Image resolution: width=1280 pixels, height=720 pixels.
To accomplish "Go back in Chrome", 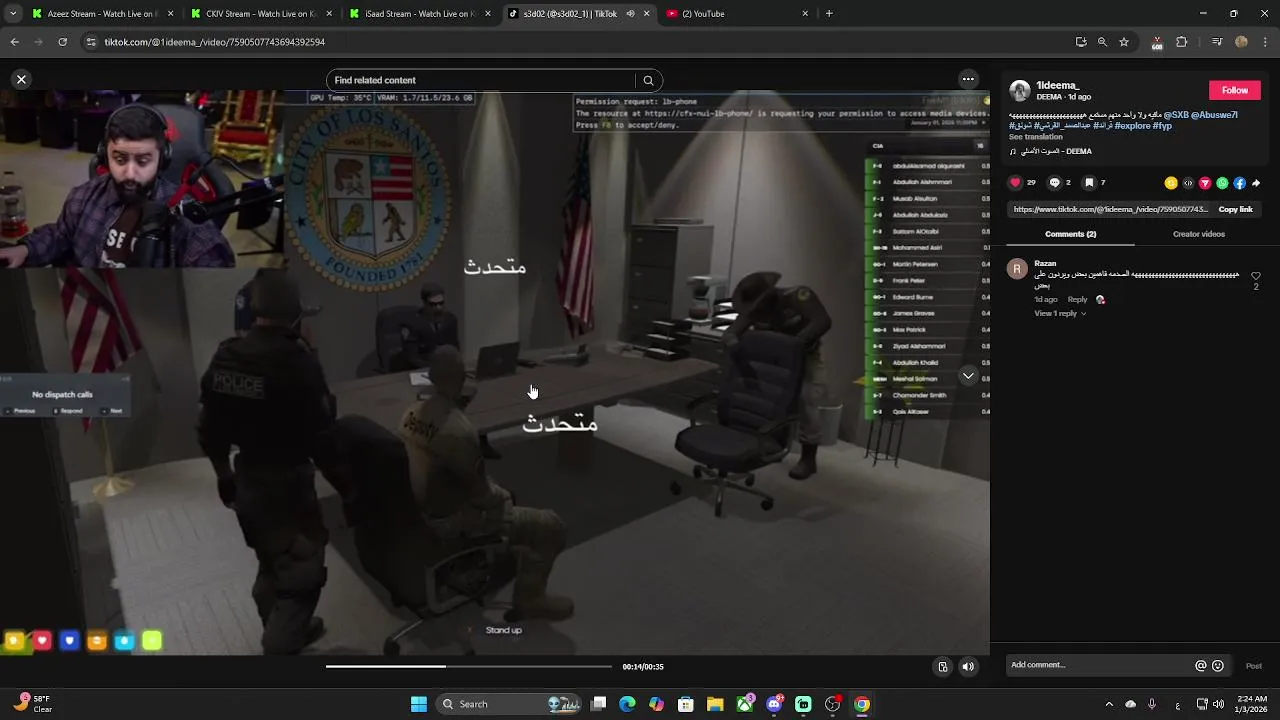I will [14, 42].
